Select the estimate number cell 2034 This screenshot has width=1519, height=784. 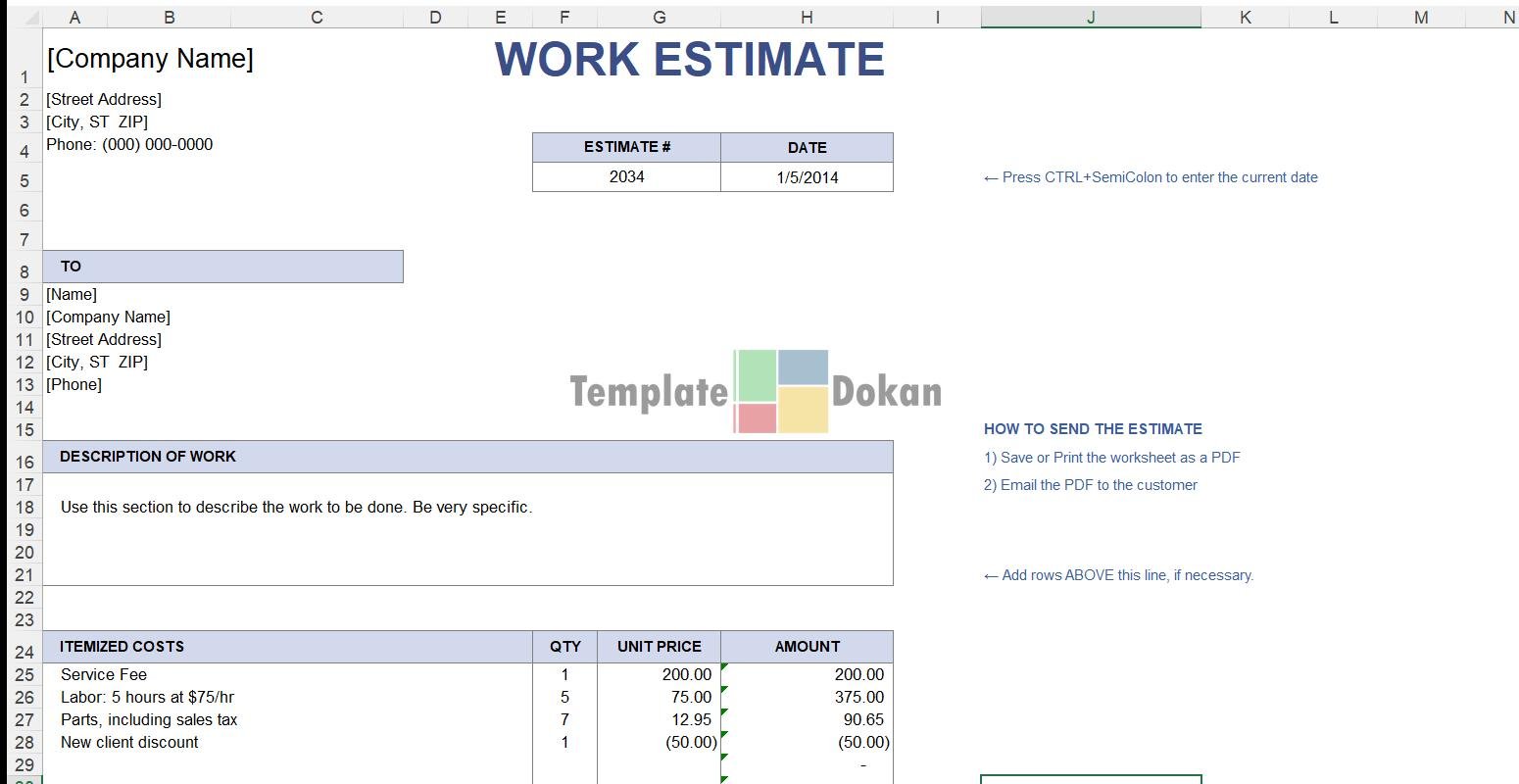click(x=626, y=177)
